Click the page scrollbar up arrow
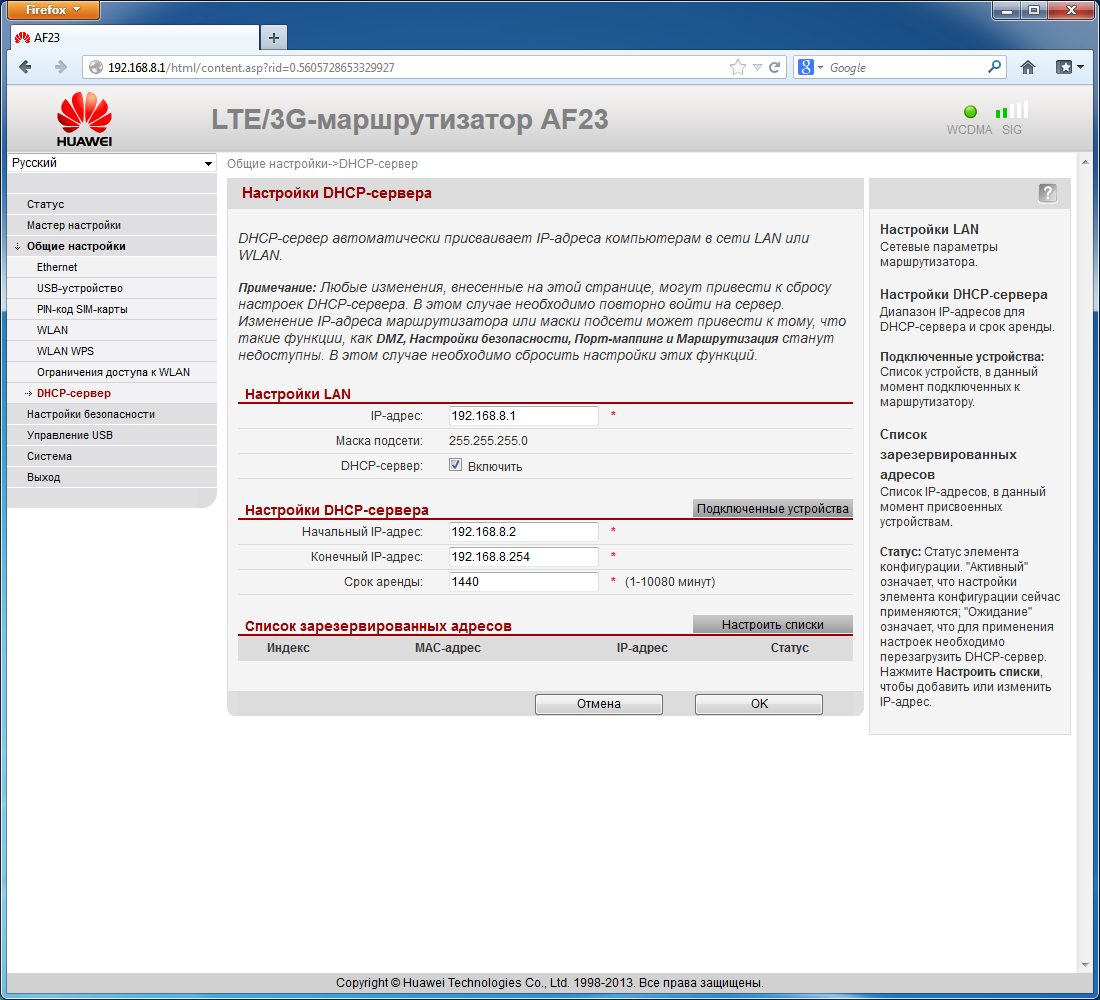 coord(1085,162)
